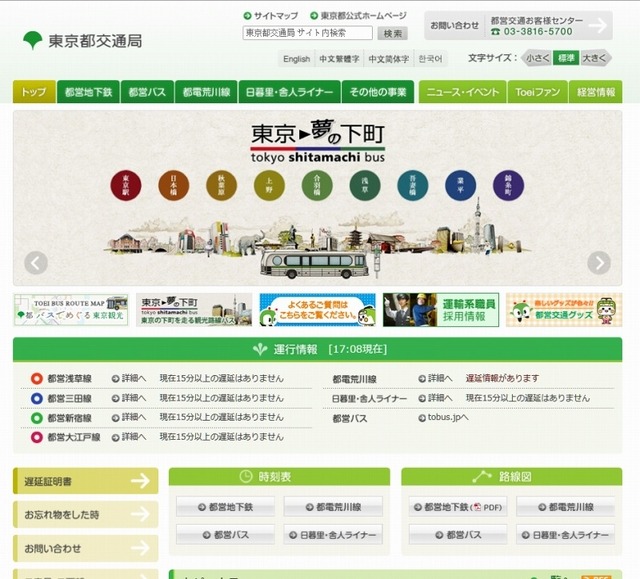Click the Tokyo Metropolitan Bureau green ginkgo logo

(33, 40)
